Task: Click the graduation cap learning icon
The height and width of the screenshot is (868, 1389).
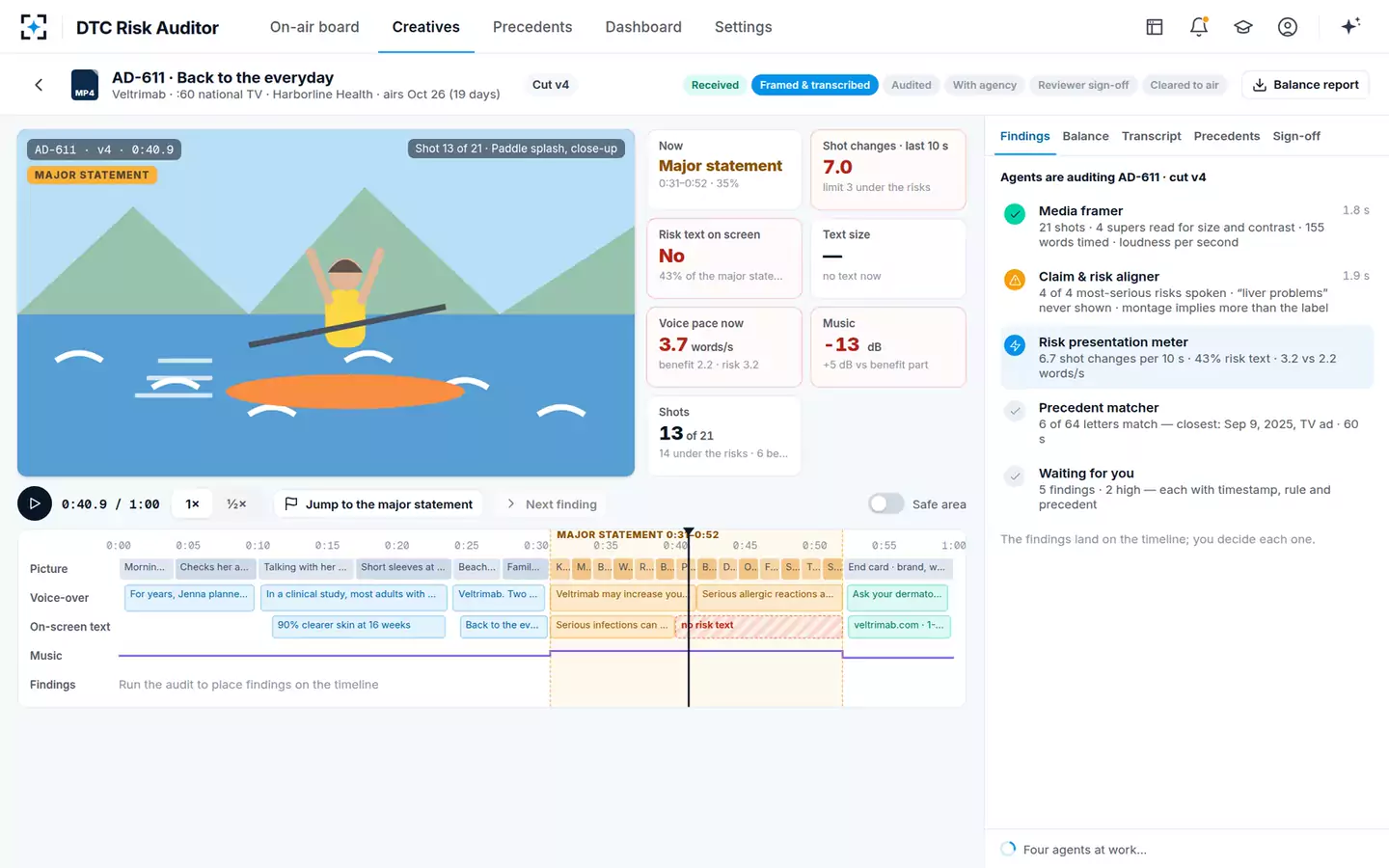Action: pos(1243,27)
